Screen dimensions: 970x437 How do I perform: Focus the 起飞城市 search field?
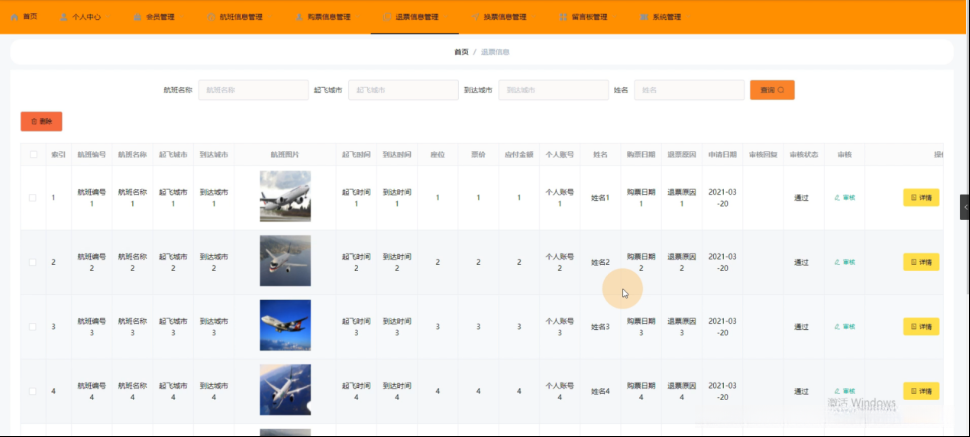point(403,90)
